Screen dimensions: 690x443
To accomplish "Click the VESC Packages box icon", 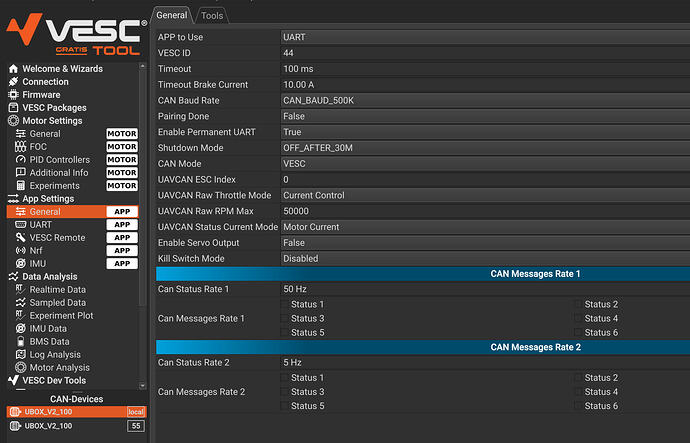I will coord(13,108).
